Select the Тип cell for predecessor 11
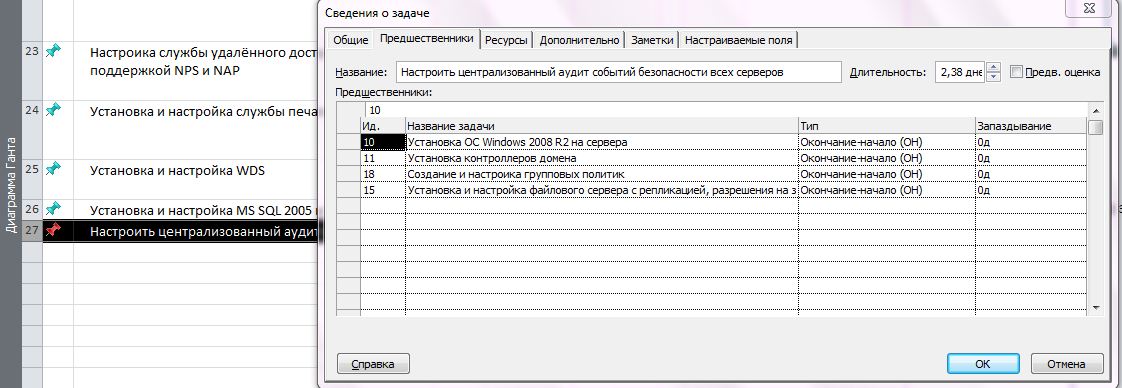This screenshot has width=1122, height=388. click(887, 157)
